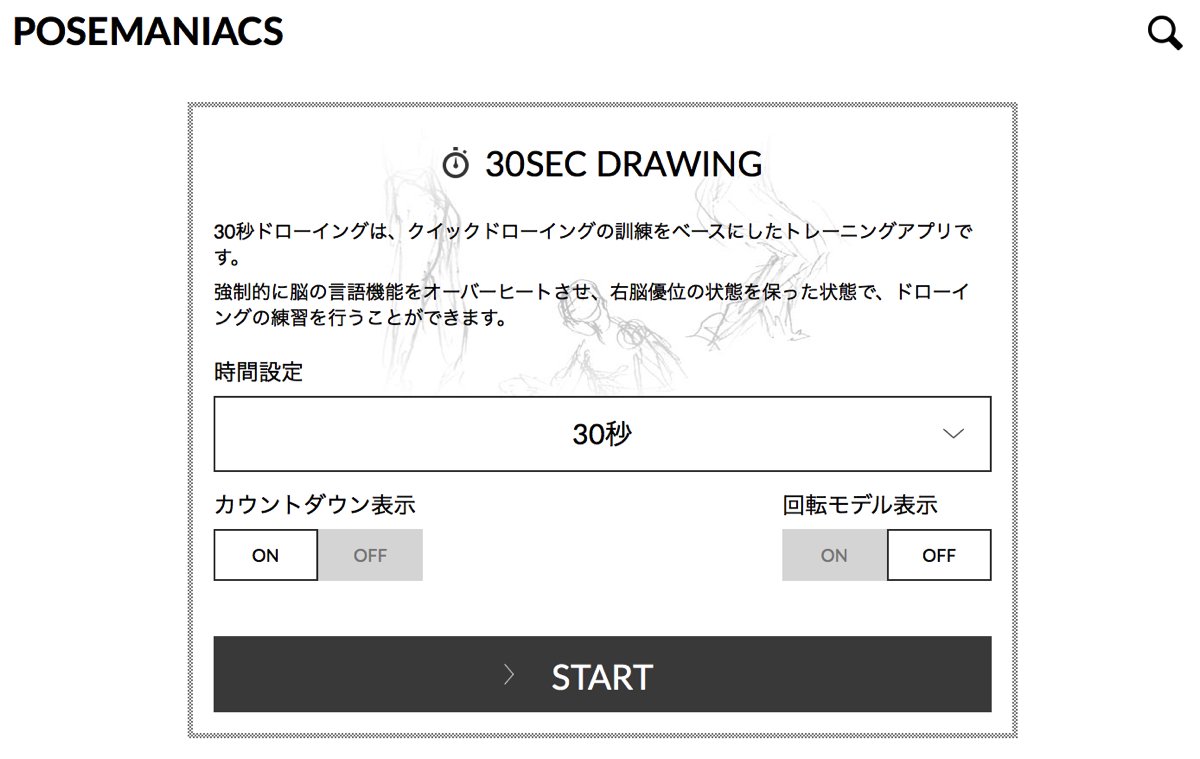
Task: Turn カウントダウン表示 OFF
Action: tap(370, 555)
